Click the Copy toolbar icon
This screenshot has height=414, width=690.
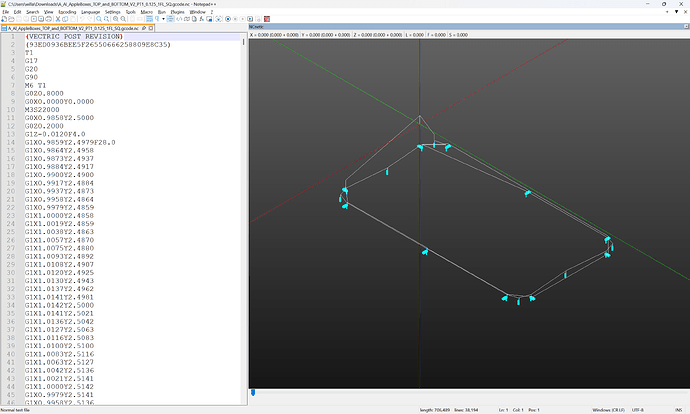pos(65,19)
